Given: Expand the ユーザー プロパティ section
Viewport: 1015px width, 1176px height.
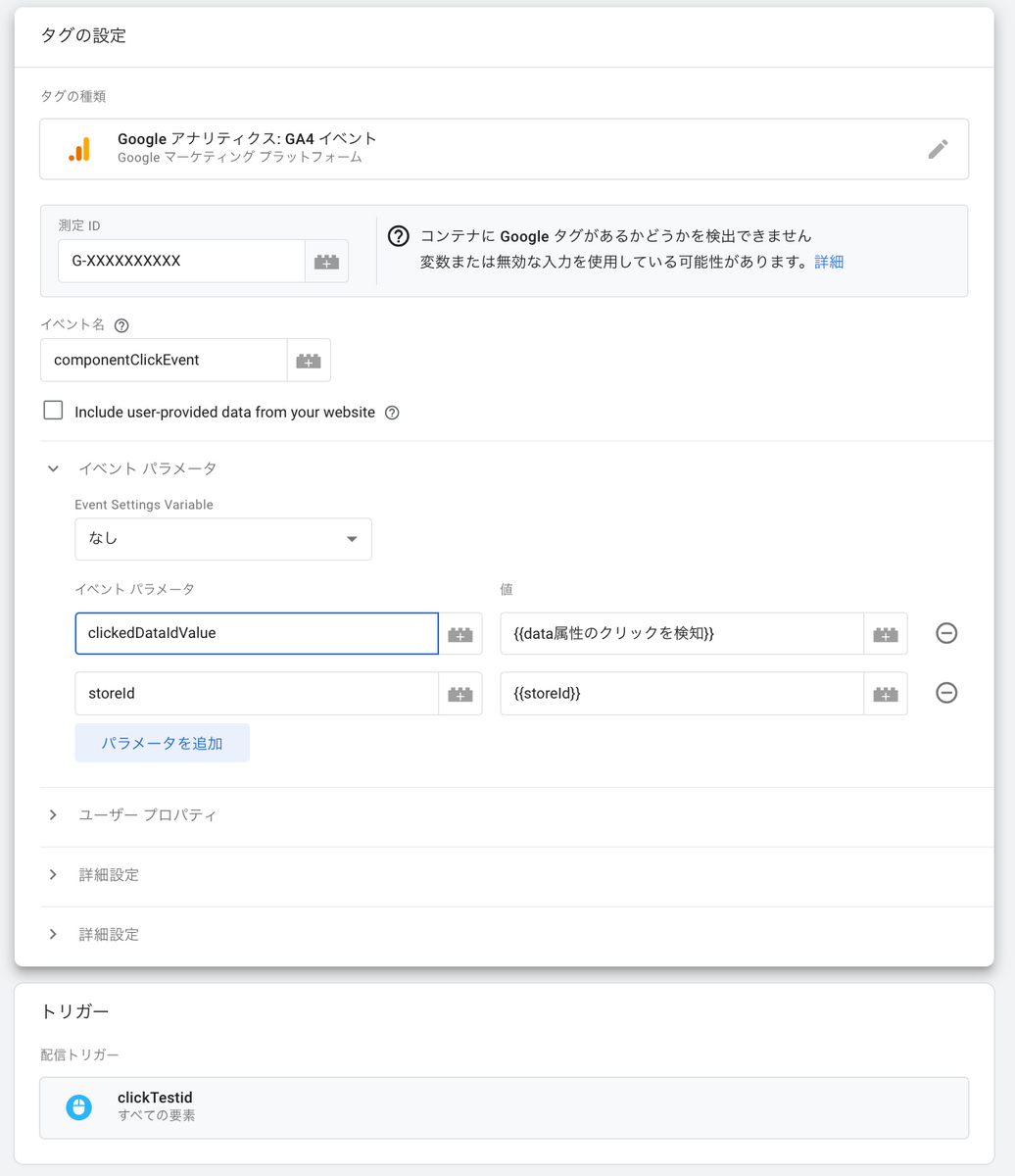Looking at the screenshot, I should 53,815.
